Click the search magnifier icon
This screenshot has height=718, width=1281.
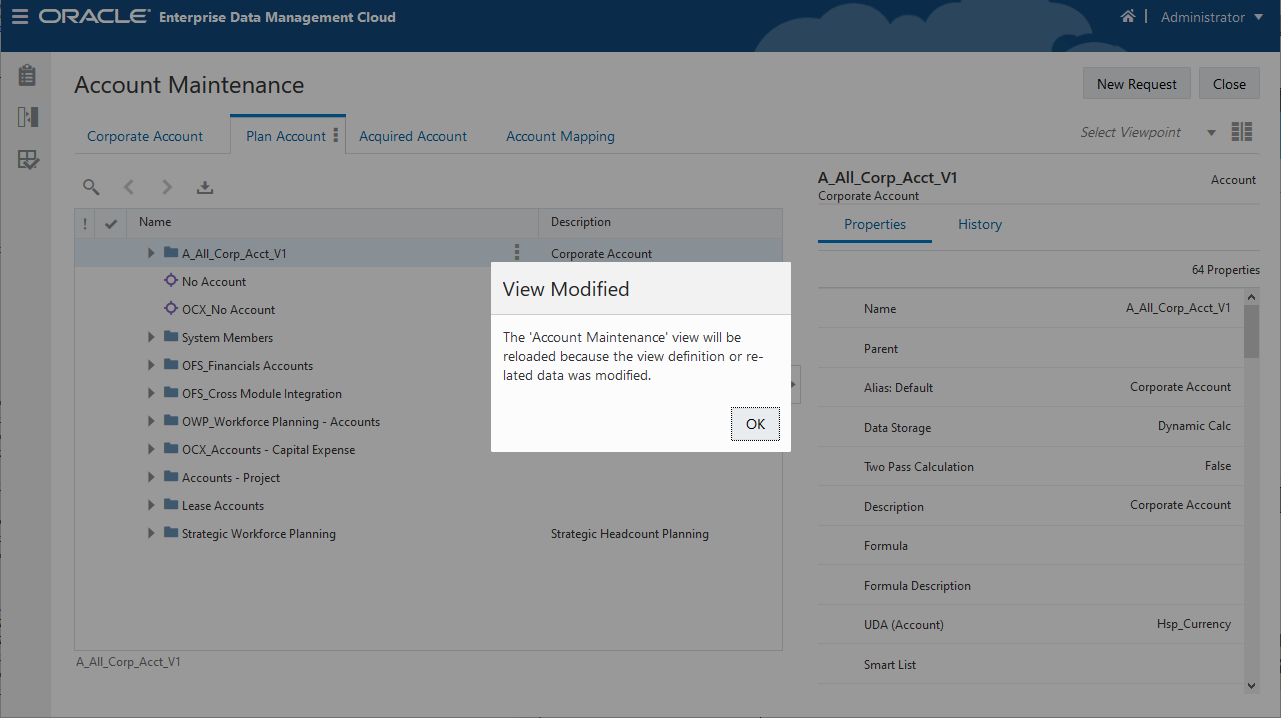pyautogui.click(x=91, y=187)
